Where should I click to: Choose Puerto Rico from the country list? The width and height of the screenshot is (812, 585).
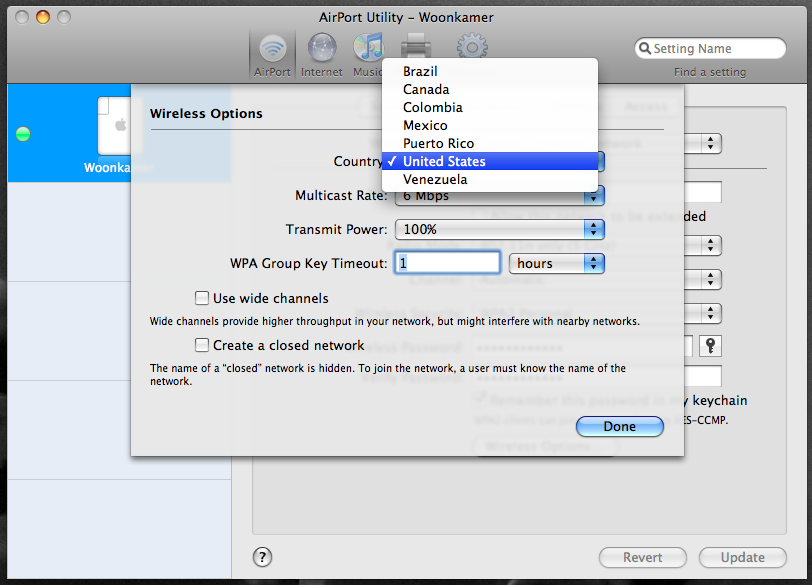click(490, 143)
